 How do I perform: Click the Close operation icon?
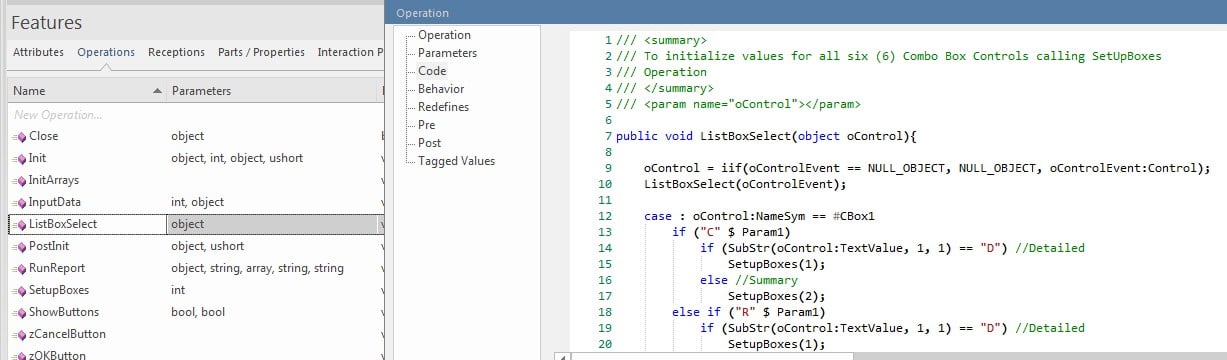click(19, 136)
